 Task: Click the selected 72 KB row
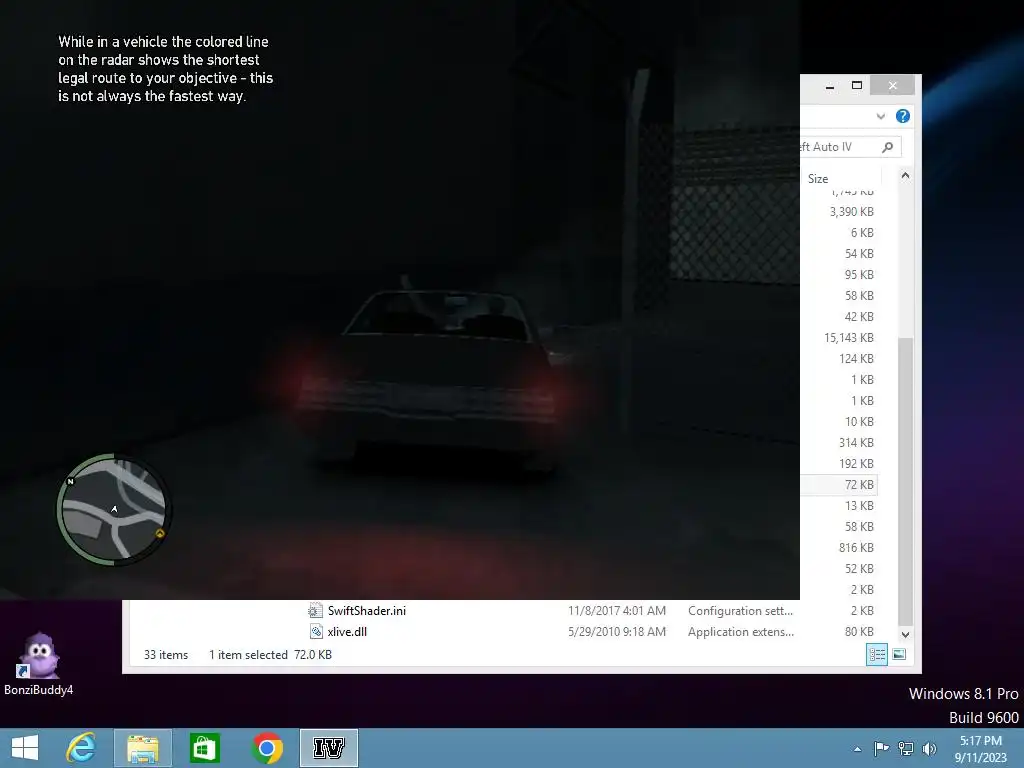(839, 485)
